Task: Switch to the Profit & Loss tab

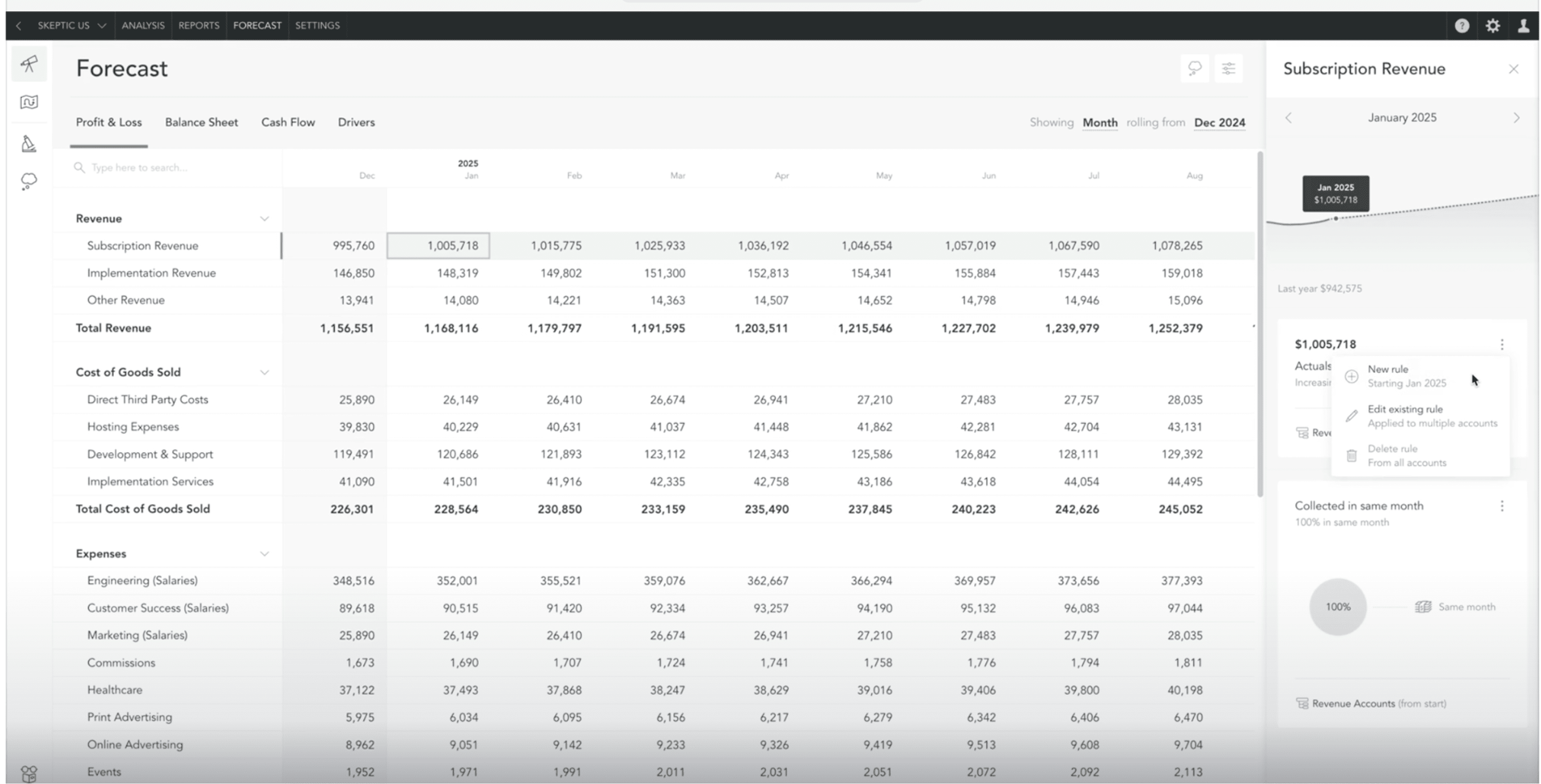Action: click(x=109, y=123)
